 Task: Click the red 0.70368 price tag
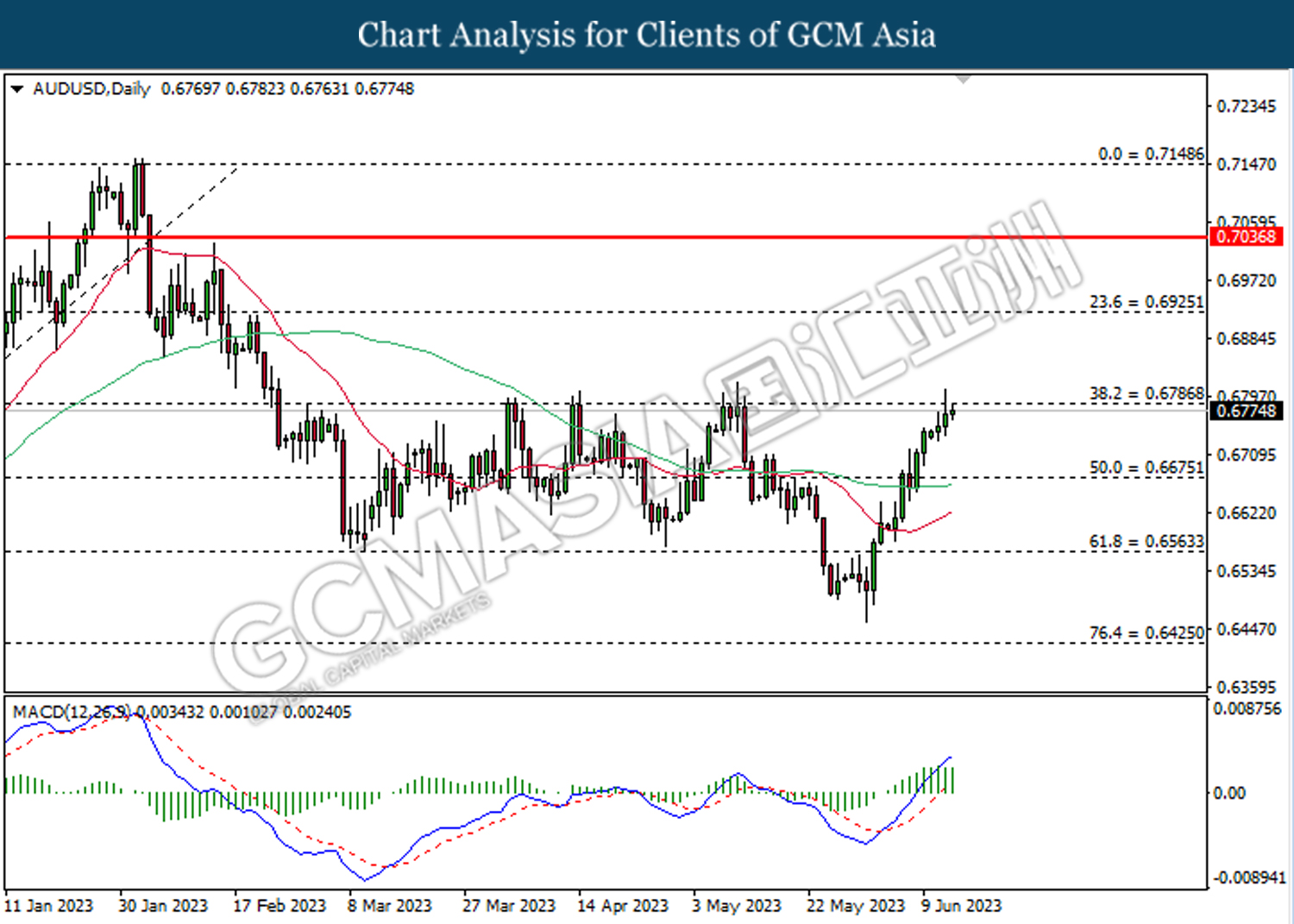pos(1246,236)
